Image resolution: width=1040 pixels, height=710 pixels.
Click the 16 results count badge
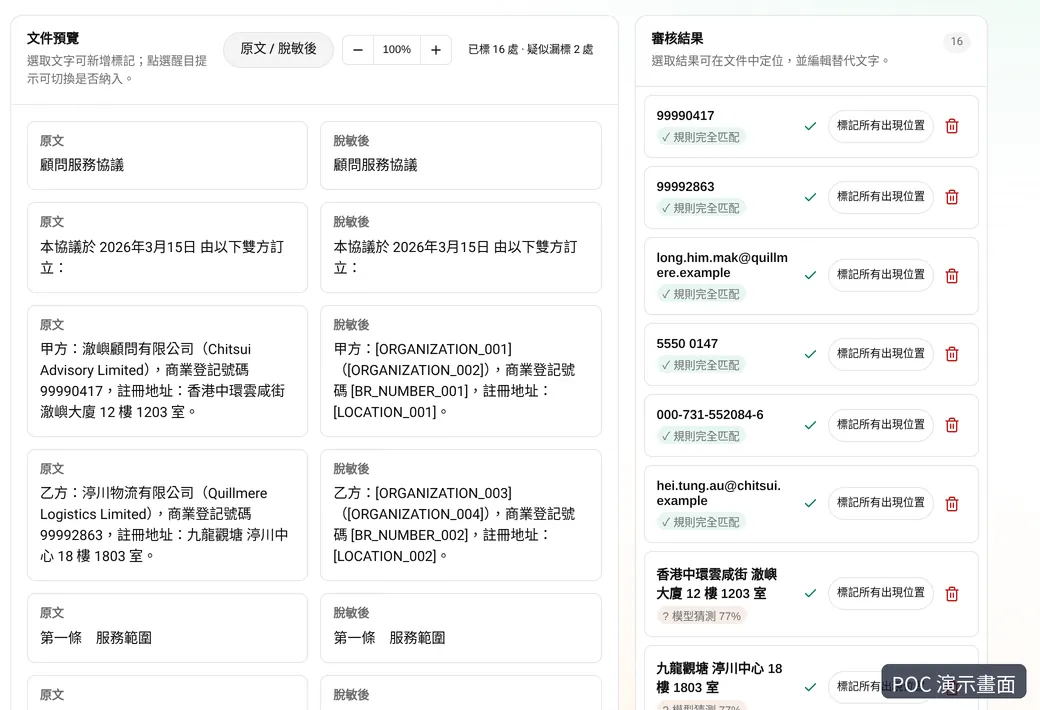pos(956,42)
